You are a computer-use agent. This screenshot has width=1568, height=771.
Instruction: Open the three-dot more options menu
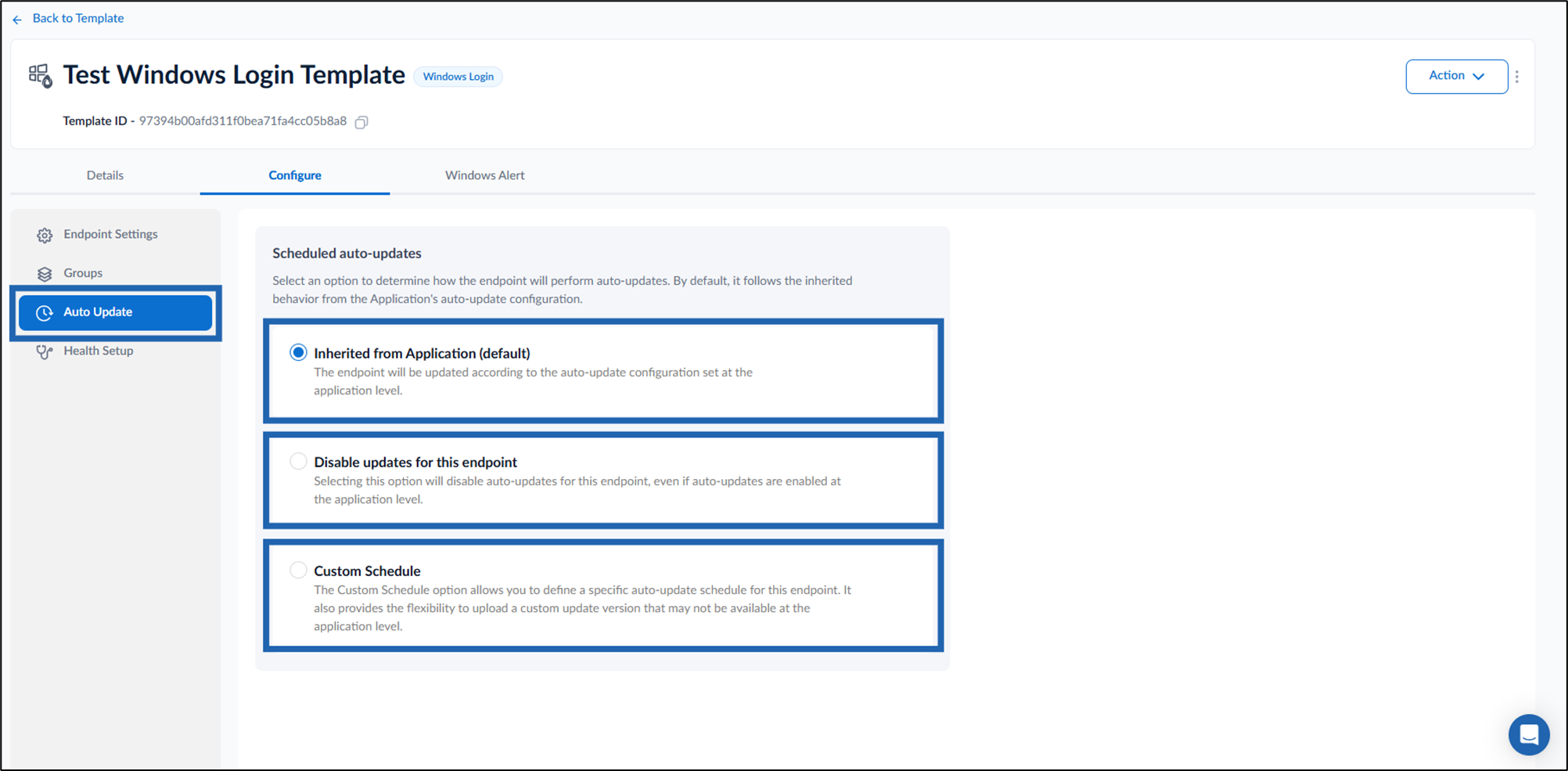pos(1517,77)
